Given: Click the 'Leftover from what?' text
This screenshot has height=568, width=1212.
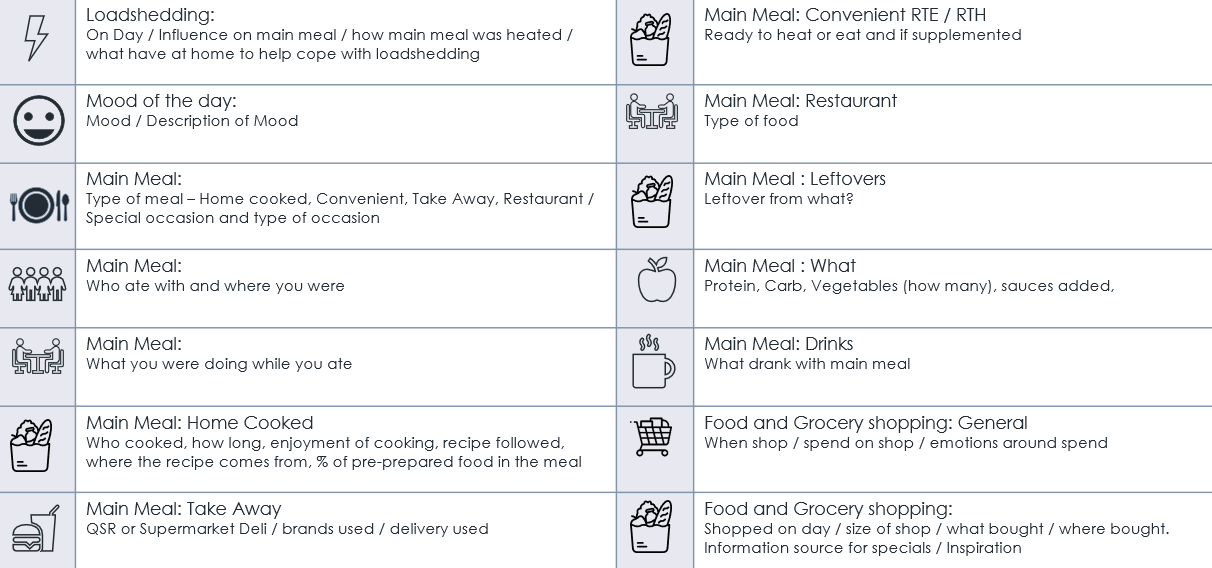Looking at the screenshot, I should pos(779,199).
